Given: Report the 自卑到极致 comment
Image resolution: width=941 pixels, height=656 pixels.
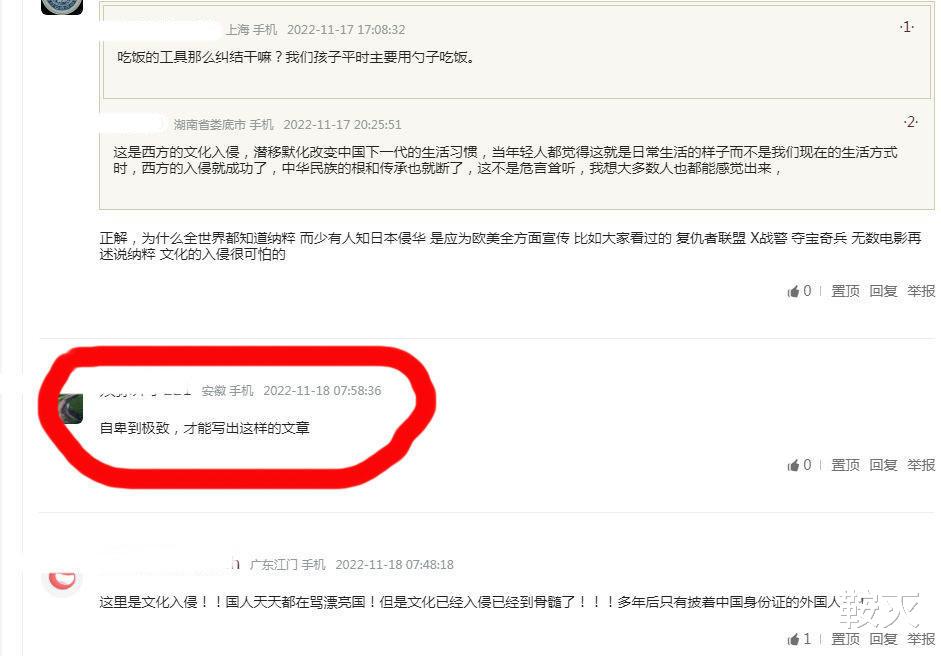Looking at the screenshot, I should pyautogui.click(x=921, y=465).
